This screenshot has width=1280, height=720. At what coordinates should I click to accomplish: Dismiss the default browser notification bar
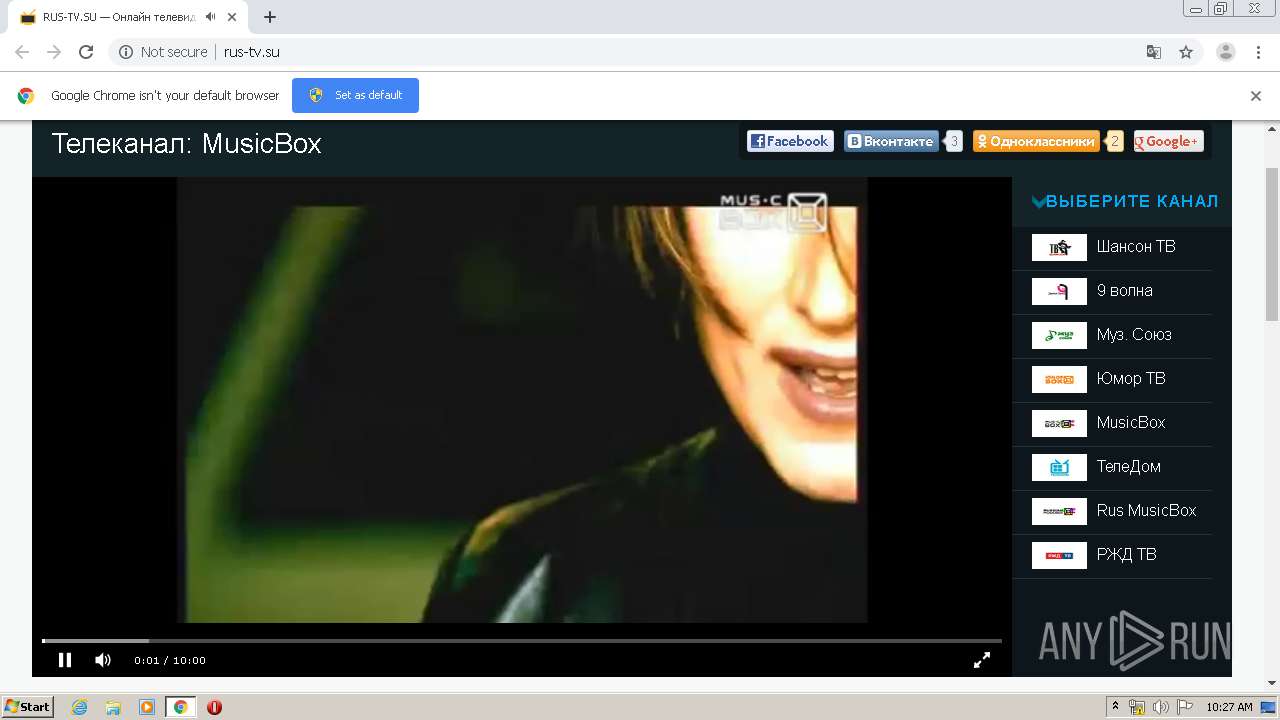tap(1256, 96)
